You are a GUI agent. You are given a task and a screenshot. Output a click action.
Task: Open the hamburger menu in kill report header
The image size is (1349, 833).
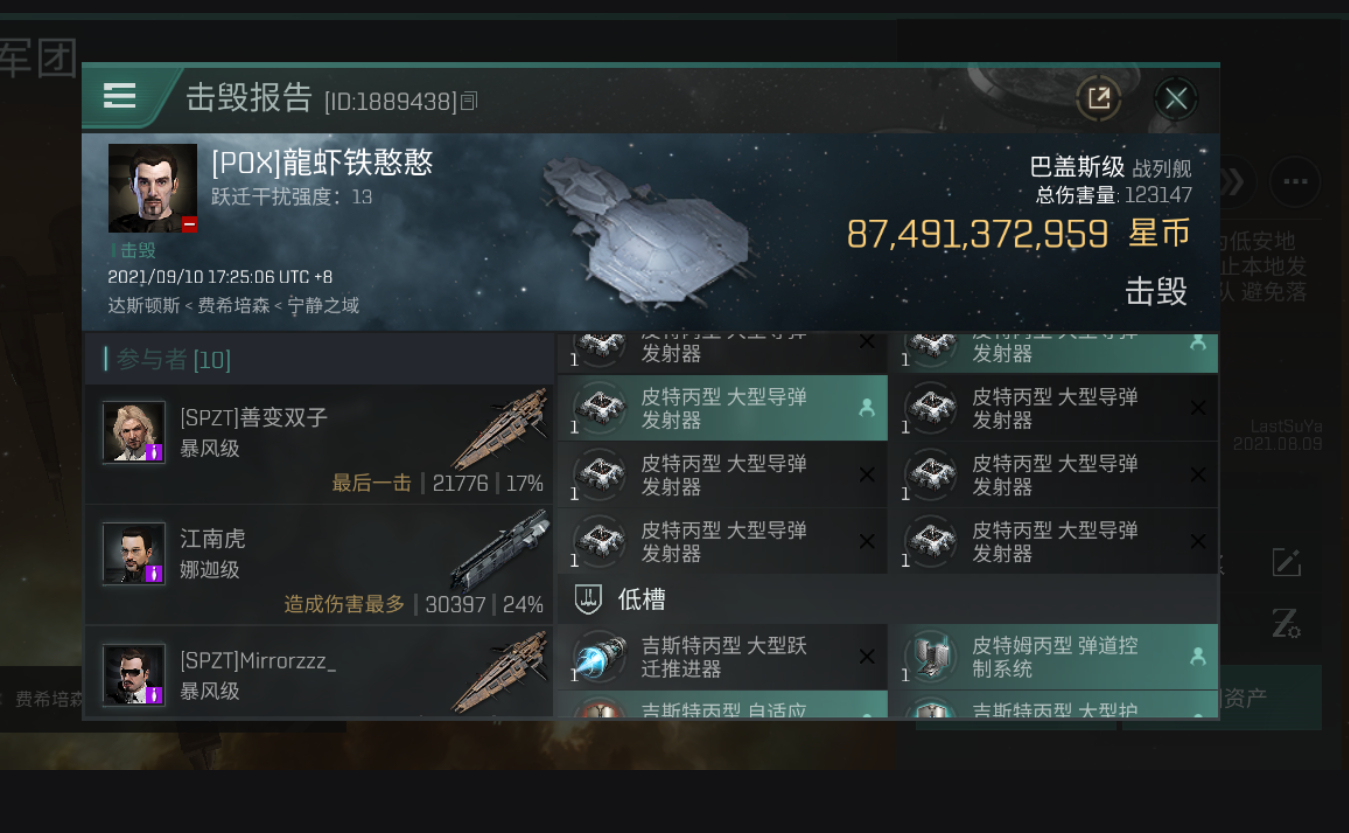coord(119,96)
